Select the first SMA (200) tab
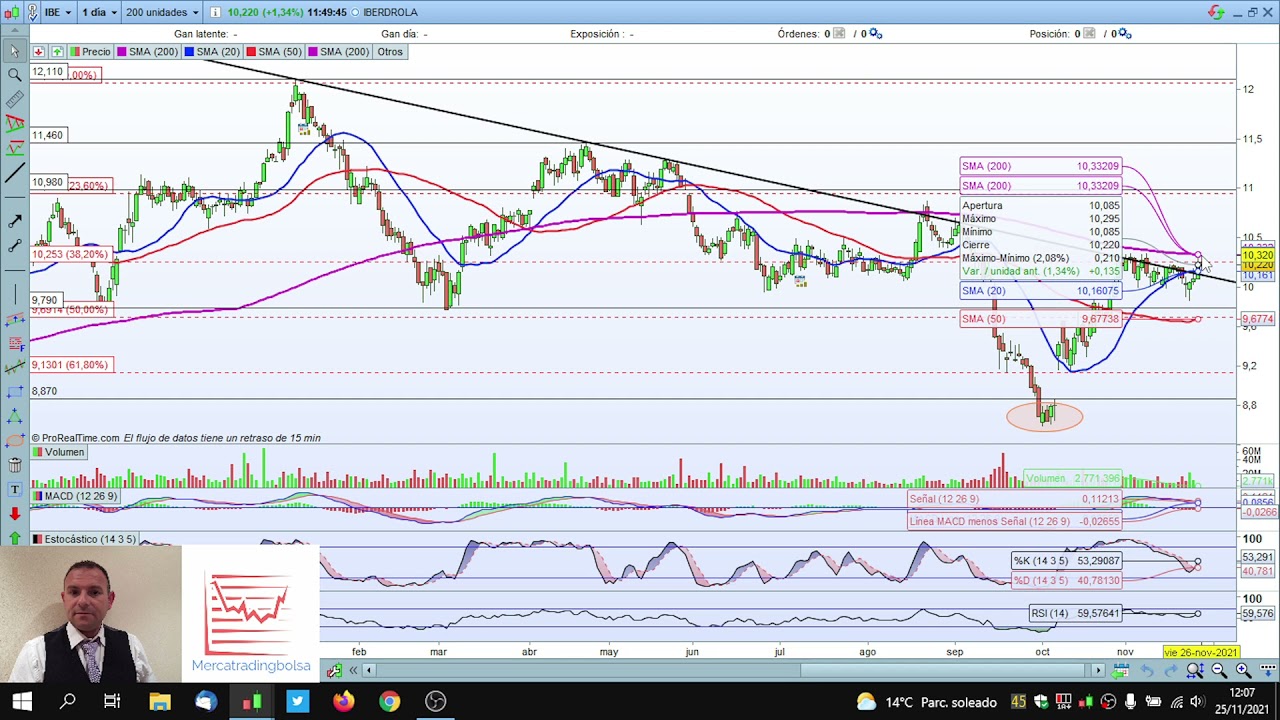 pyautogui.click(x=148, y=52)
